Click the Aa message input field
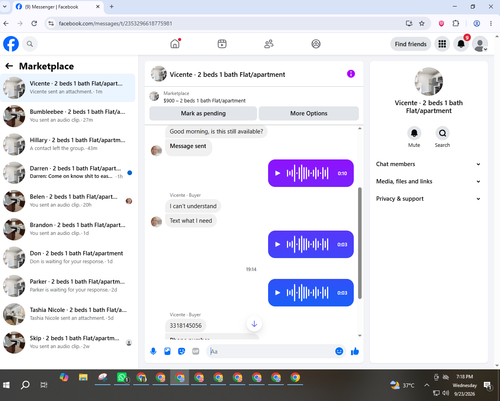Image resolution: width=500 pixels, height=401 pixels. pyautogui.click(x=270, y=351)
